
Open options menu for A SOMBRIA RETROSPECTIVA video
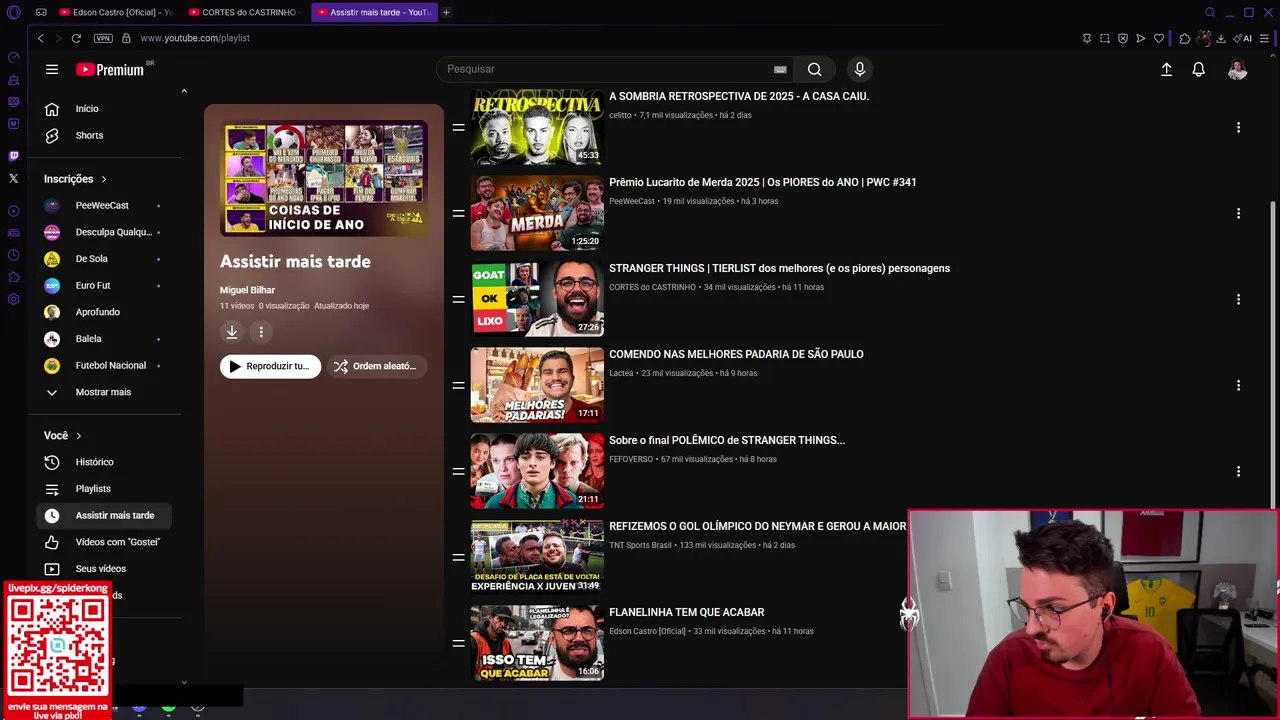point(1238,127)
